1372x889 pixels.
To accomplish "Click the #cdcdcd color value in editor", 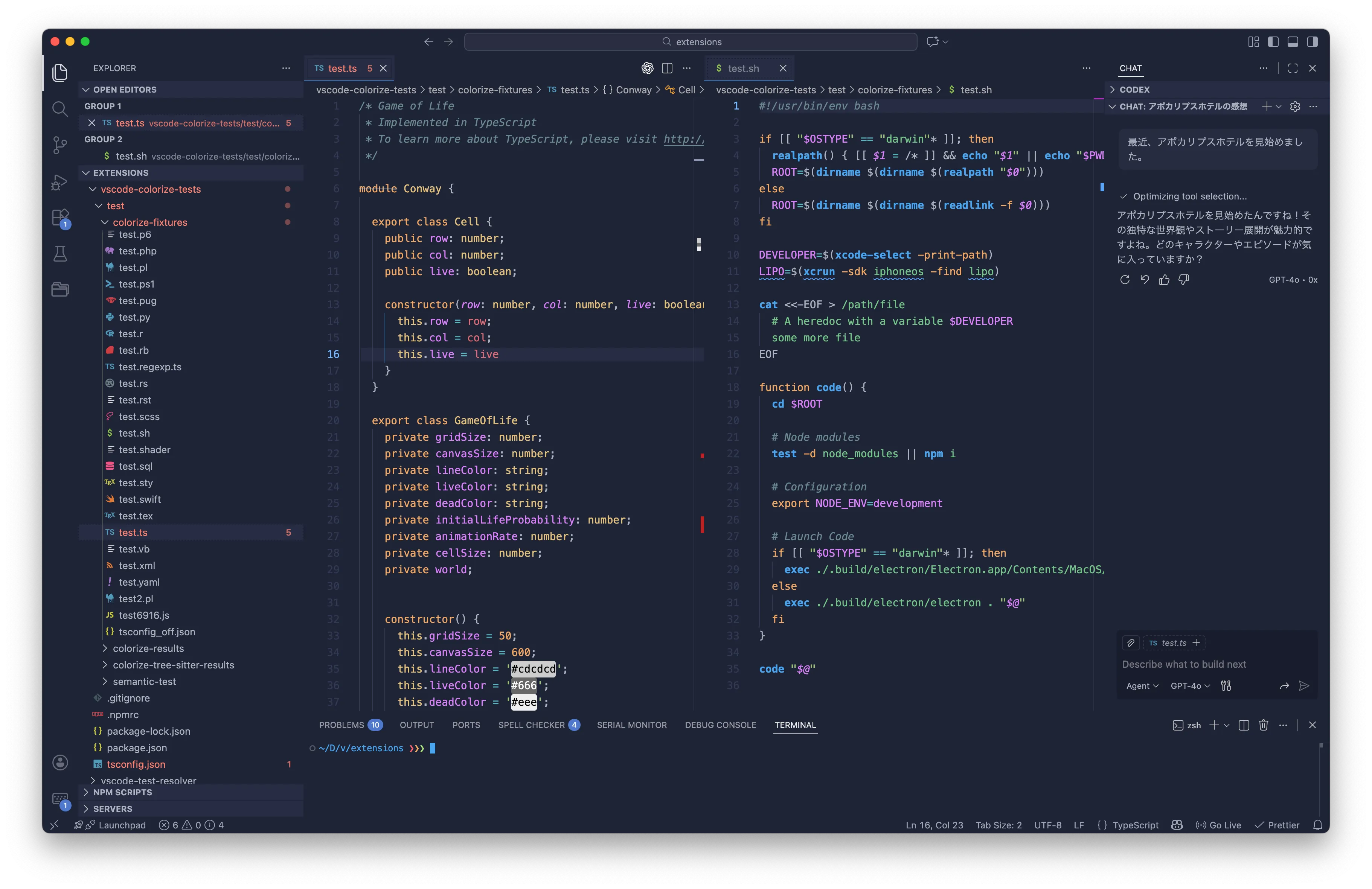I will [533, 669].
